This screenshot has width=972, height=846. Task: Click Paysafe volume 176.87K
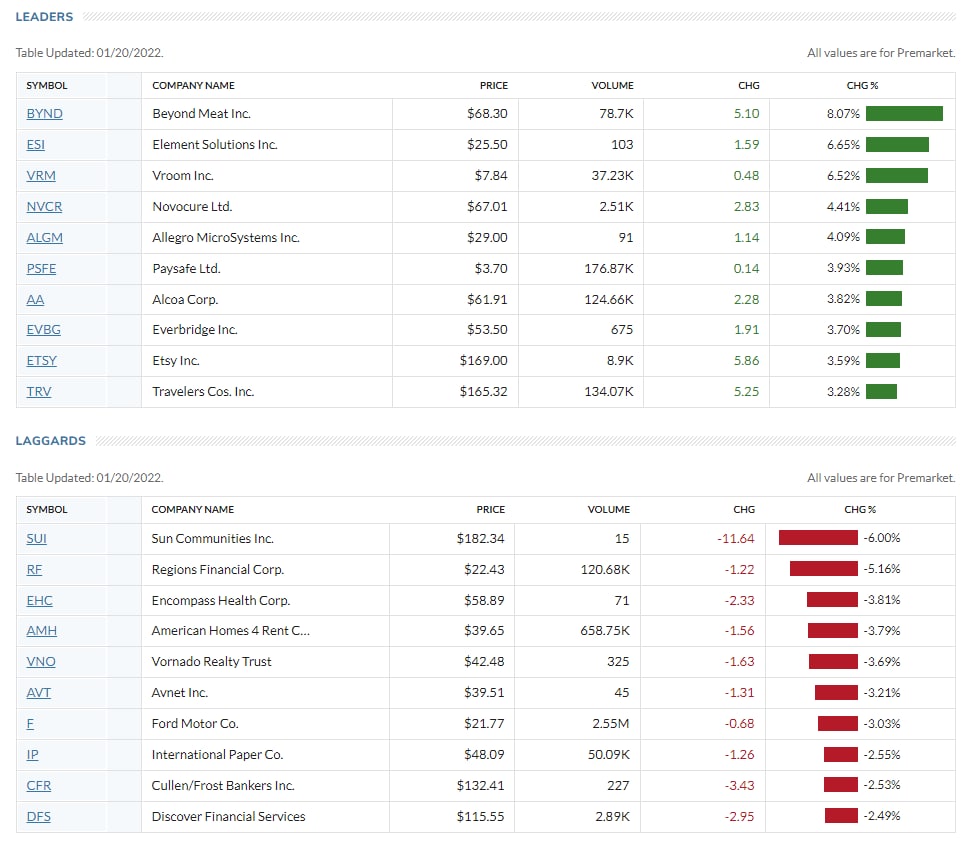coord(609,269)
